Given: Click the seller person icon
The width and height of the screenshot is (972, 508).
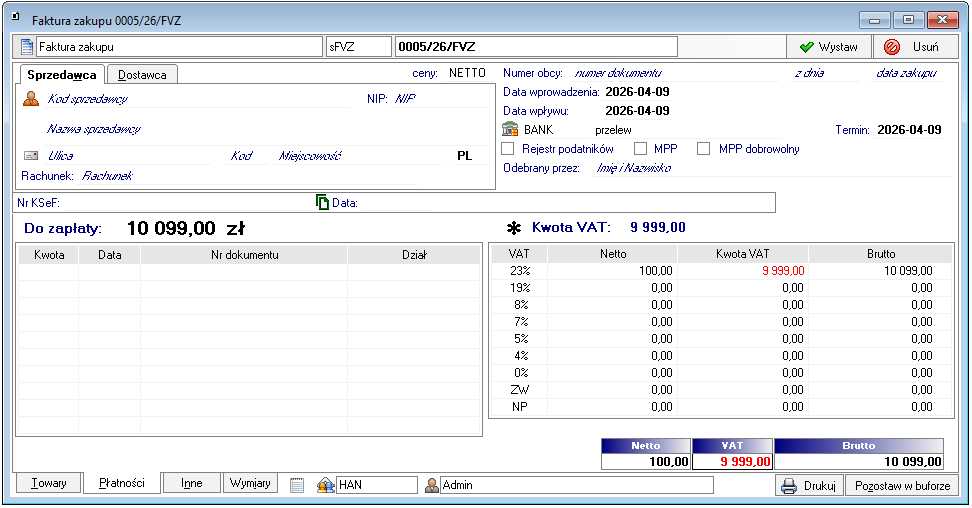Looking at the screenshot, I should (x=31, y=99).
